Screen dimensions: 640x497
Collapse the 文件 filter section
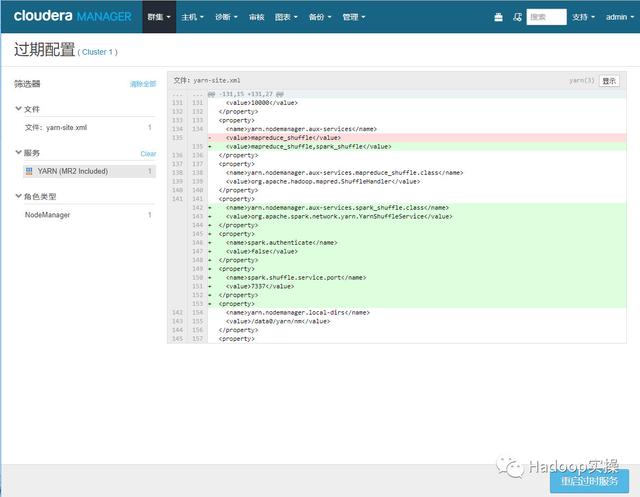coord(27,109)
